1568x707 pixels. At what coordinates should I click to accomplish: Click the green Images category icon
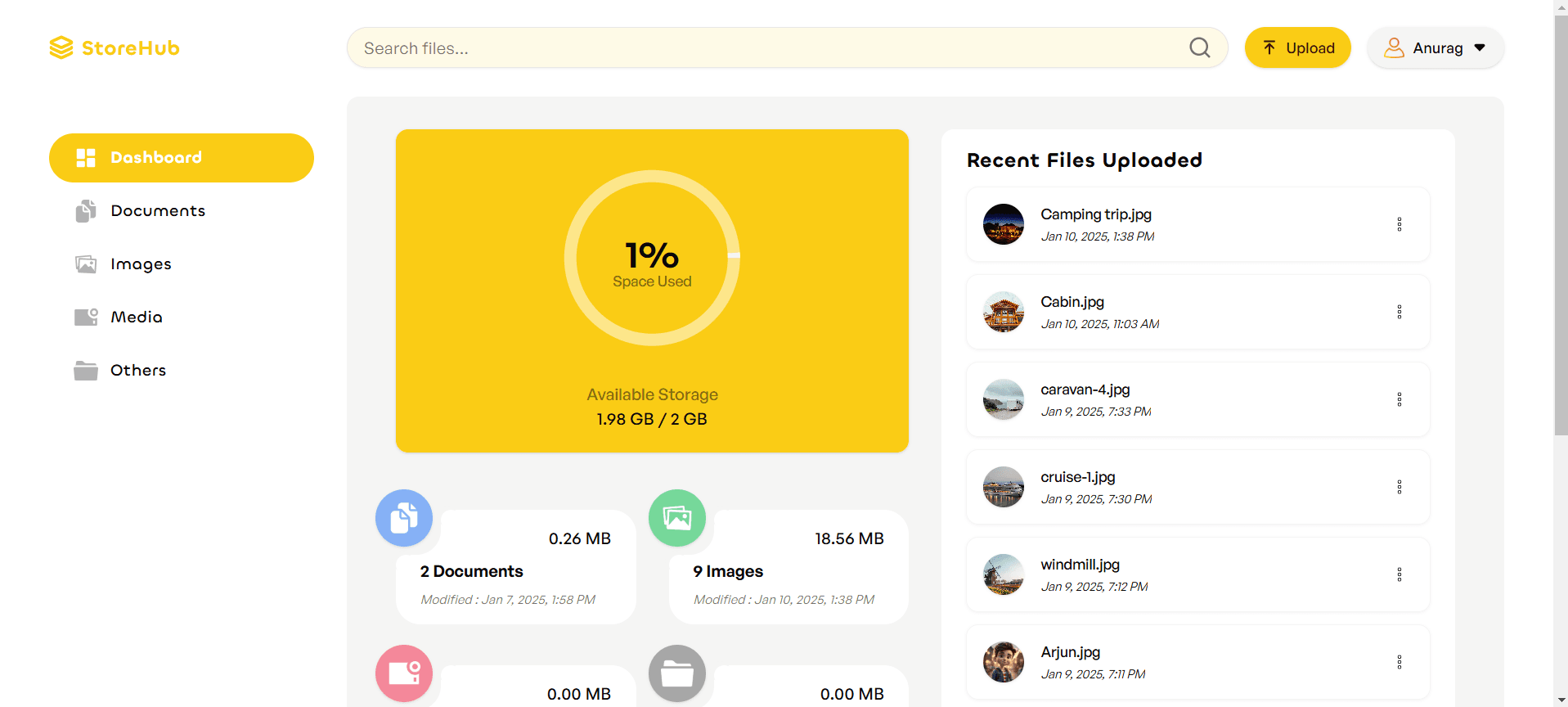point(677,518)
